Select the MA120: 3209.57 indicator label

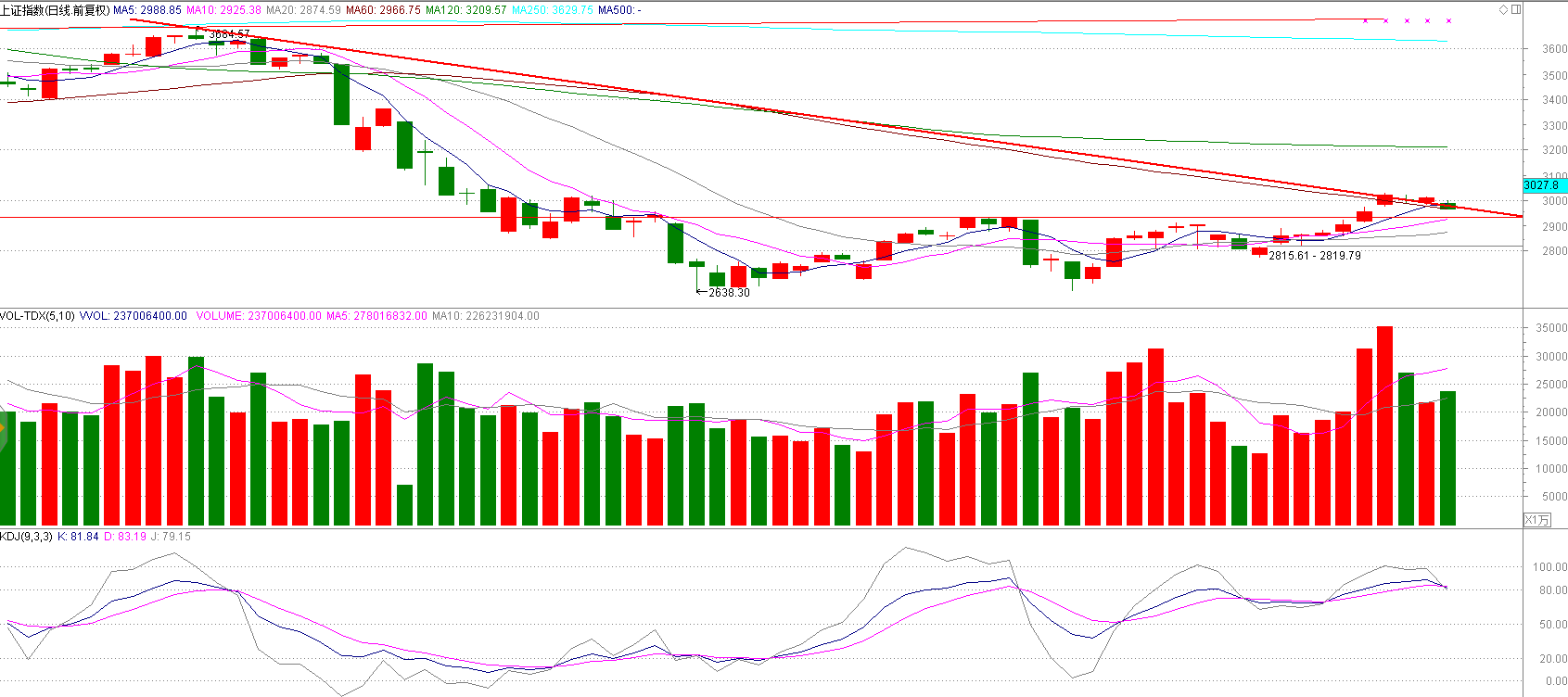pyautogui.click(x=465, y=10)
